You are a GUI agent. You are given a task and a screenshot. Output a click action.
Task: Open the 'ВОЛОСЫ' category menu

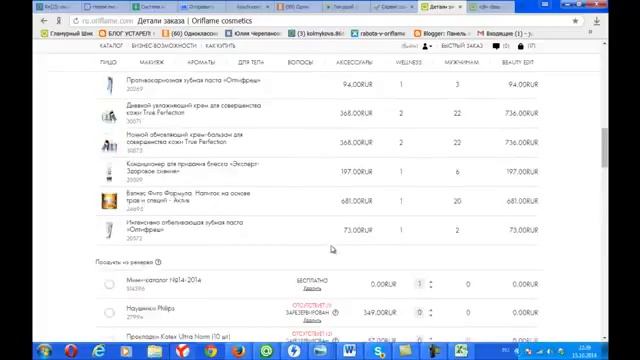point(300,62)
